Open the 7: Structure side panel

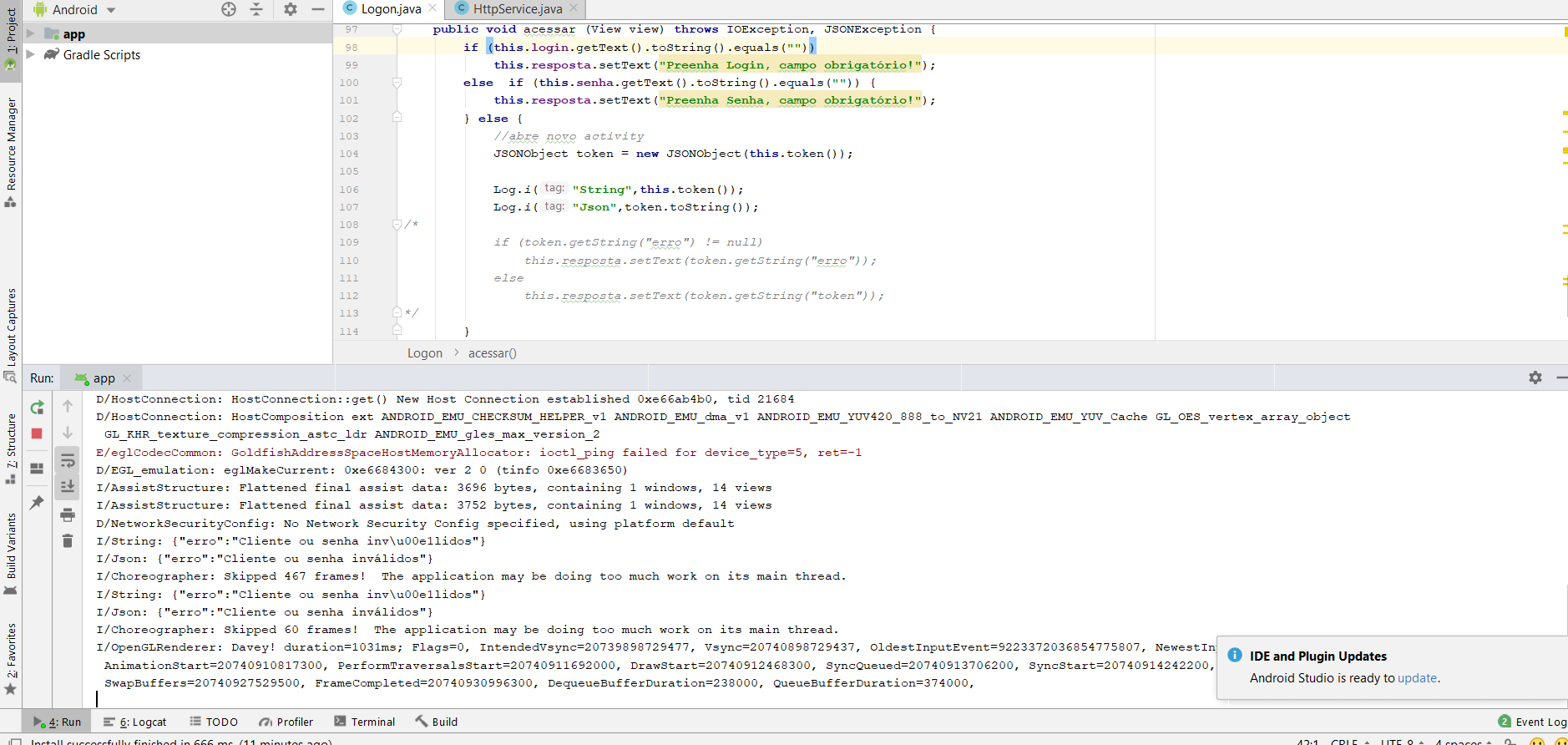[x=11, y=449]
